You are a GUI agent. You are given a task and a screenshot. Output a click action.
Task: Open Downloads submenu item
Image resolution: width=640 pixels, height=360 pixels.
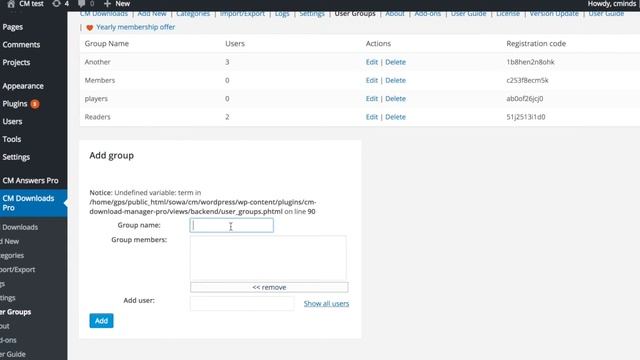[20, 227]
